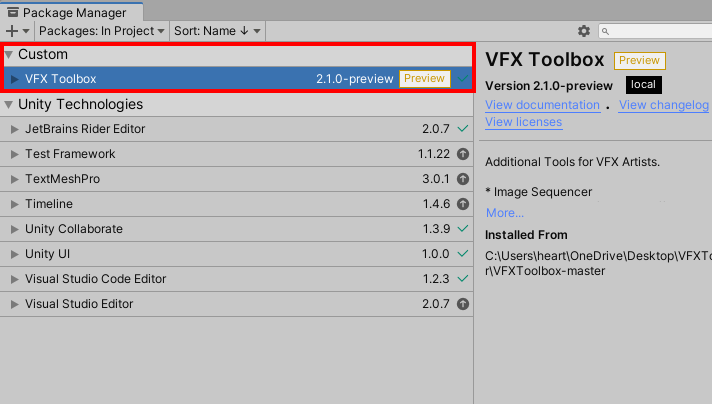Screen dimensions: 712x404
Task: Open the Sort: Name dropdown
Action: pyautogui.click(x=217, y=31)
